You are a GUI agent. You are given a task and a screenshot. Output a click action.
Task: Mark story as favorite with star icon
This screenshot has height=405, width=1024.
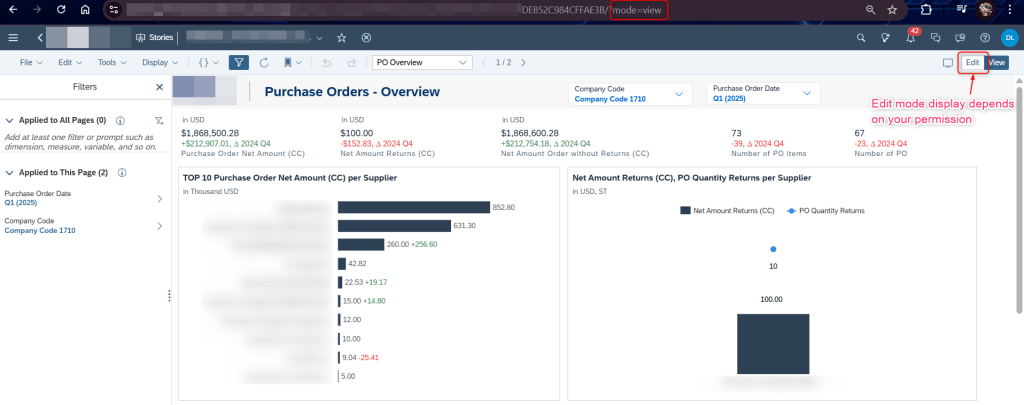342,38
